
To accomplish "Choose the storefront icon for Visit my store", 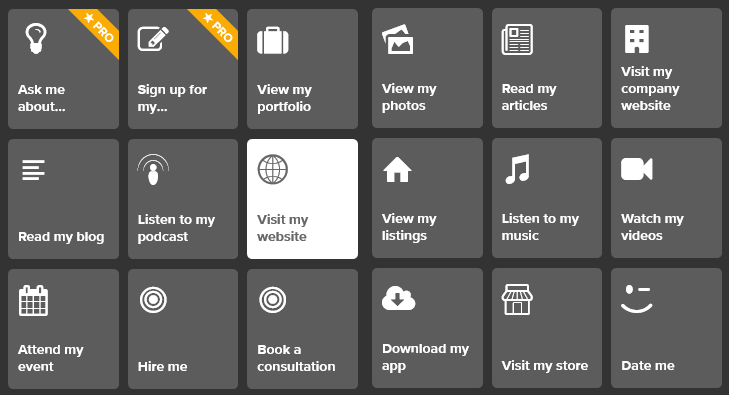I will 517,299.
